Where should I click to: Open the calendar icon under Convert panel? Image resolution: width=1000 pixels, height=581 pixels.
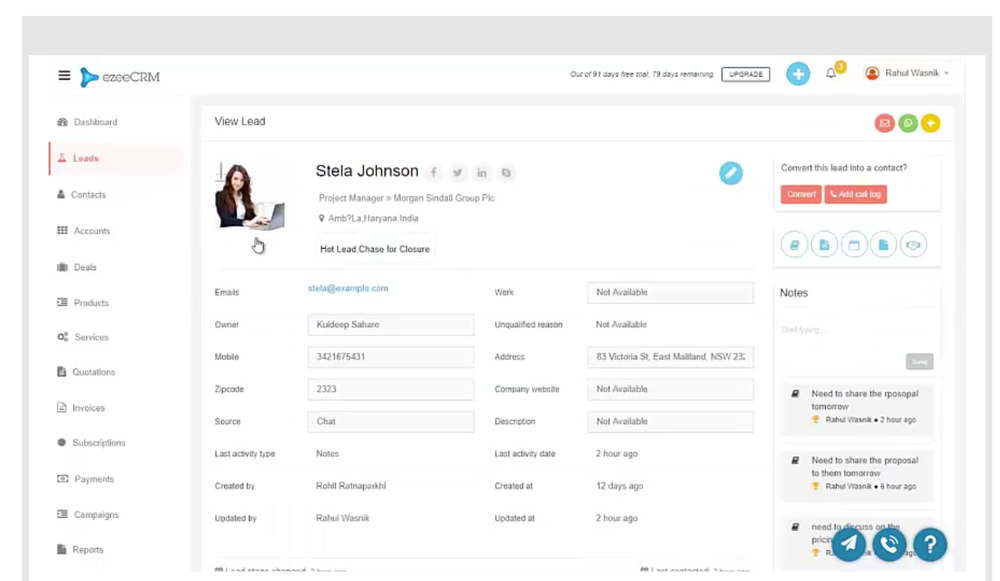[853, 244]
